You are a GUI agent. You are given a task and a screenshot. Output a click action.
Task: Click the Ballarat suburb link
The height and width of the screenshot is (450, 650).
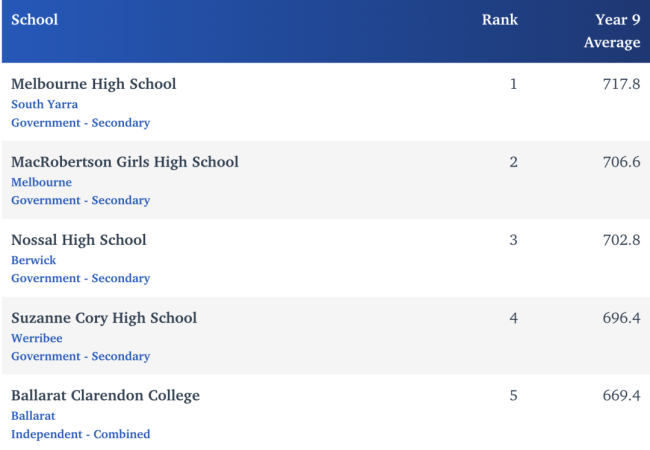(33, 416)
